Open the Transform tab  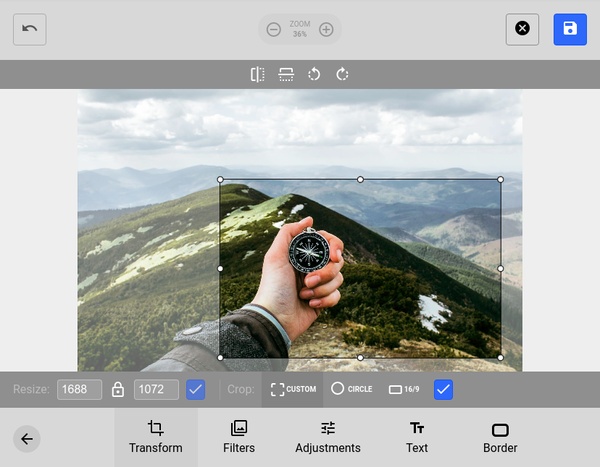coord(156,437)
